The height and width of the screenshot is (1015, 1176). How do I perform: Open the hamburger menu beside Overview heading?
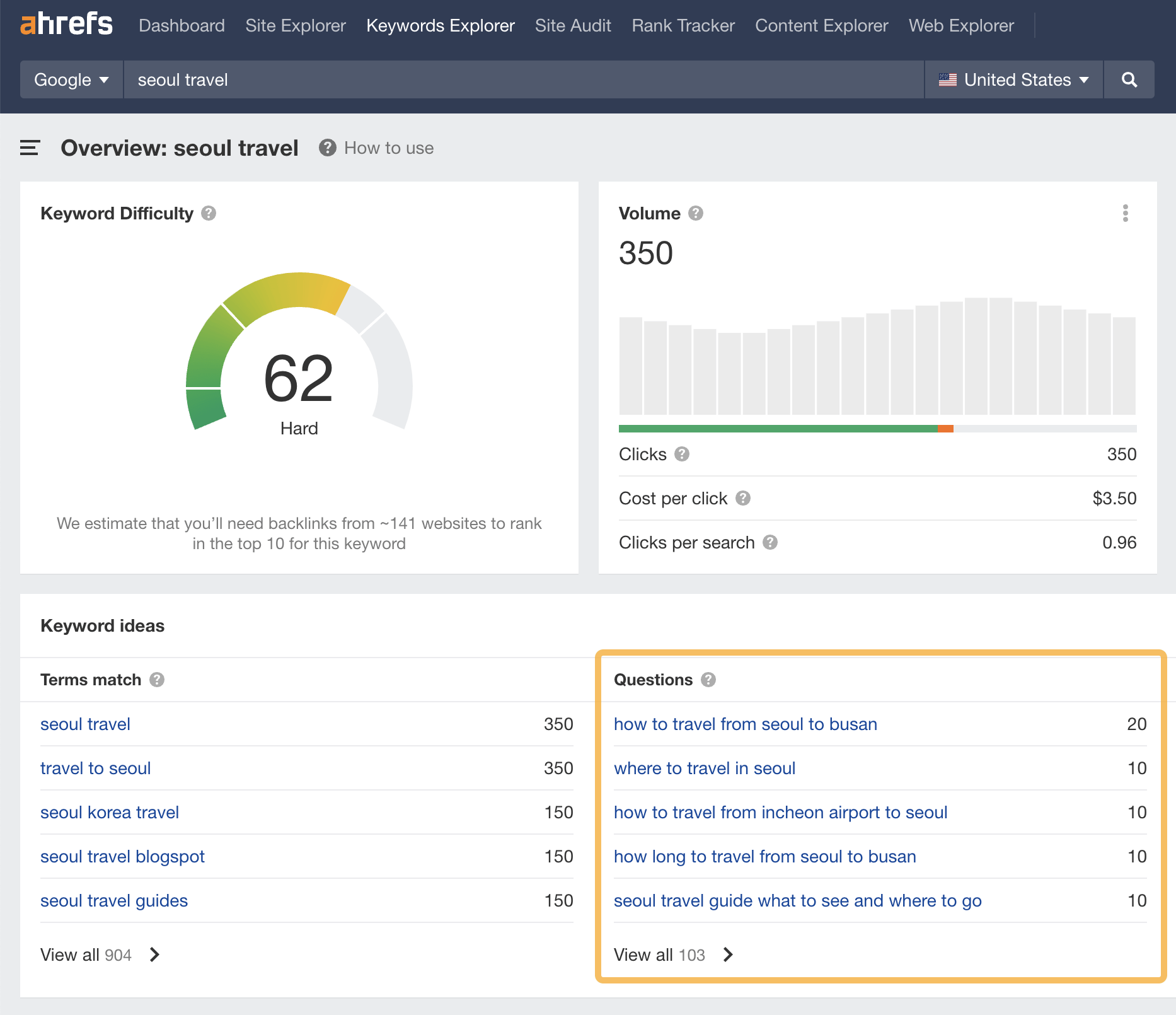29,148
